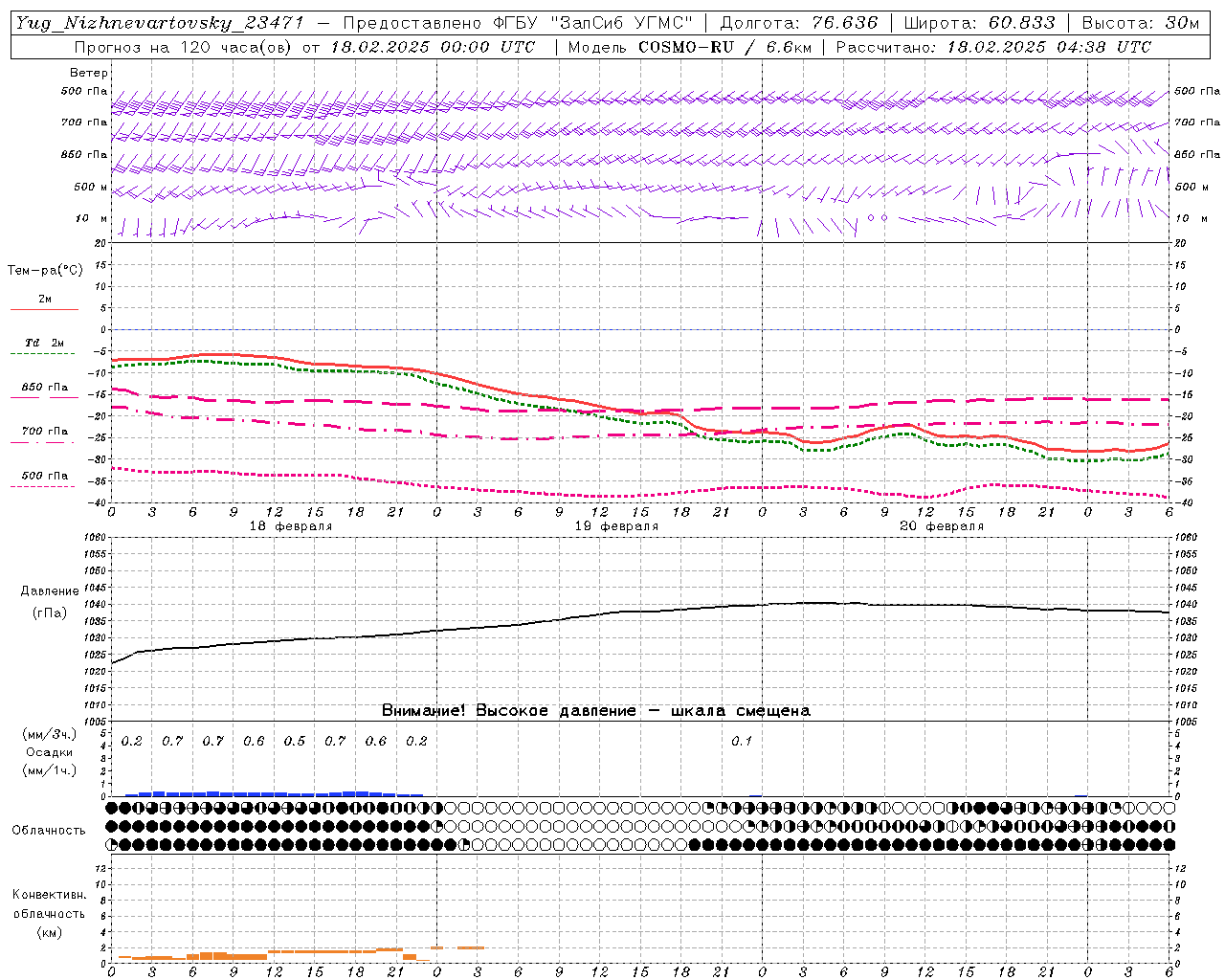Viewport: 1225px width, 980px height.
Task: Click the 850 гПа entry in temperature legend
Action: 45,388
